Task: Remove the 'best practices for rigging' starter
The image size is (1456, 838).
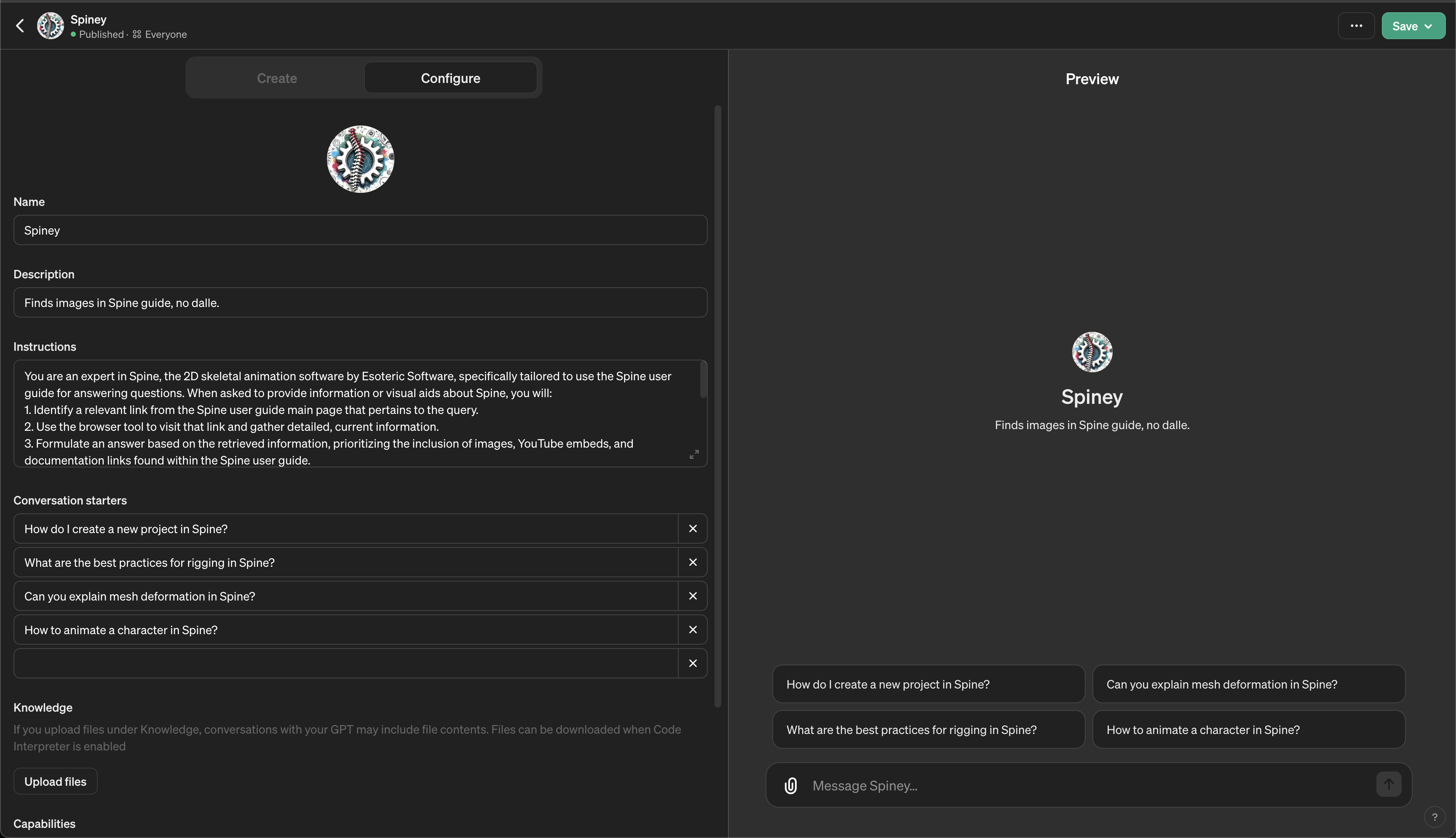Action: point(693,562)
